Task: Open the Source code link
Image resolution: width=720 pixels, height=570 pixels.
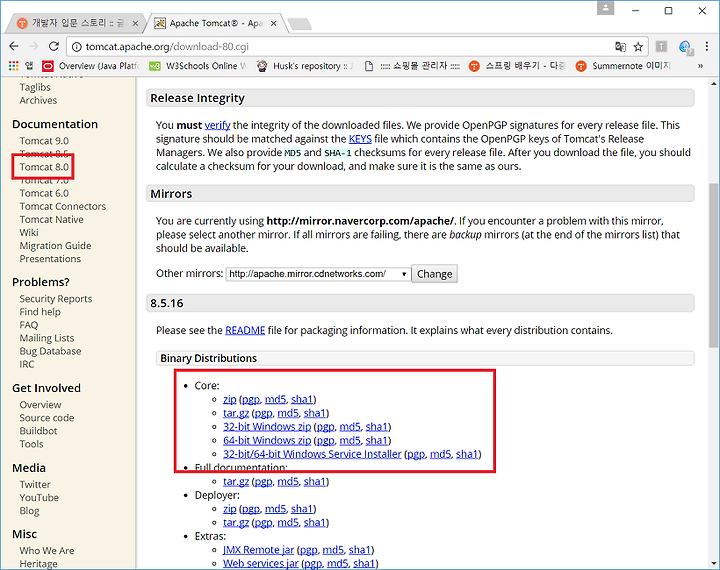Action: [46, 418]
